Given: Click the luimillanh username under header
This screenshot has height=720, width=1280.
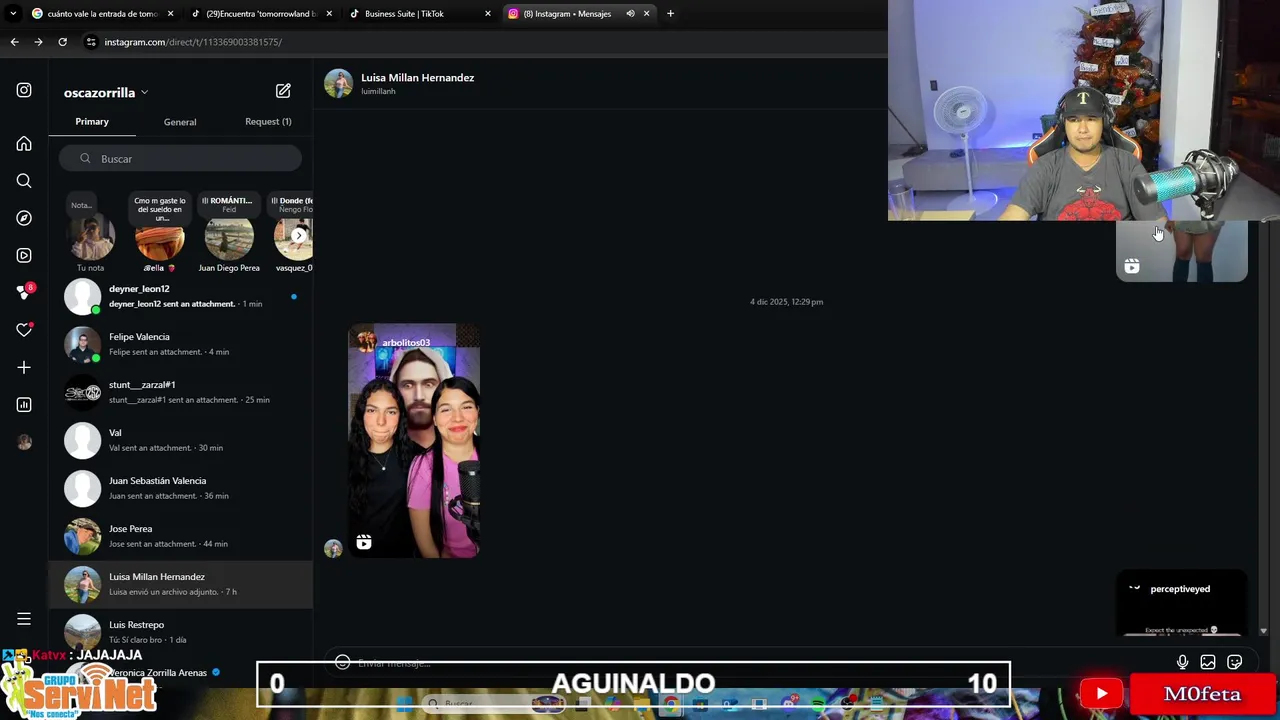Looking at the screenshot, I should coord(378,92).
